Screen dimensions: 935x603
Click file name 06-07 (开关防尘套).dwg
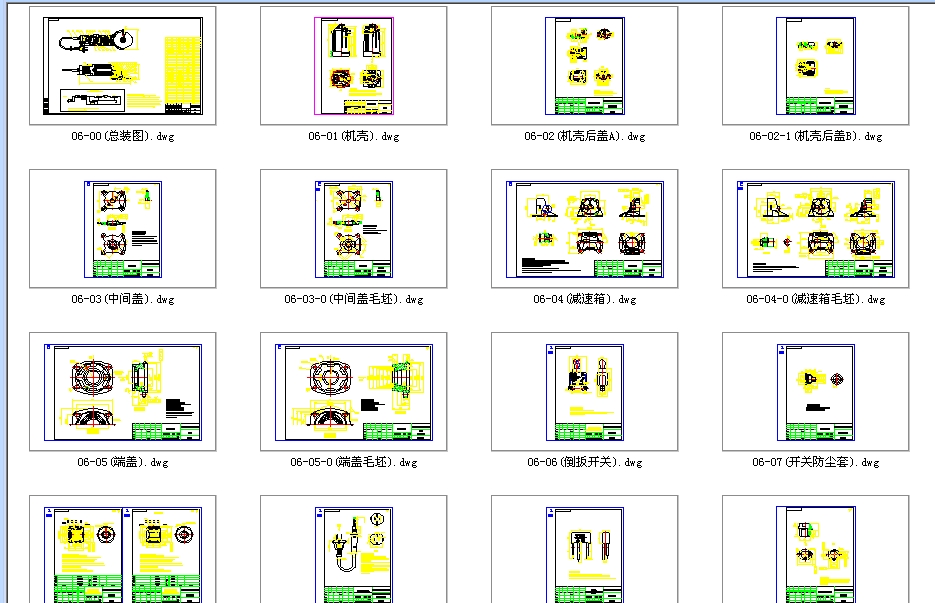coord(816,462)
